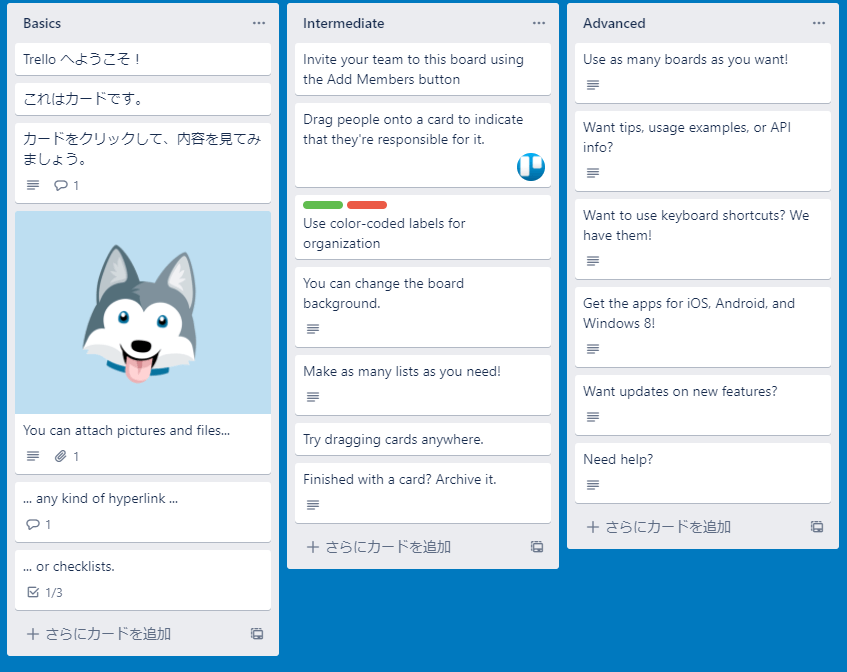Screen dimensions: 847x672
Task: Open the Use color-coded labels card text
Action: pyautogui.click(x=384, y=233)
